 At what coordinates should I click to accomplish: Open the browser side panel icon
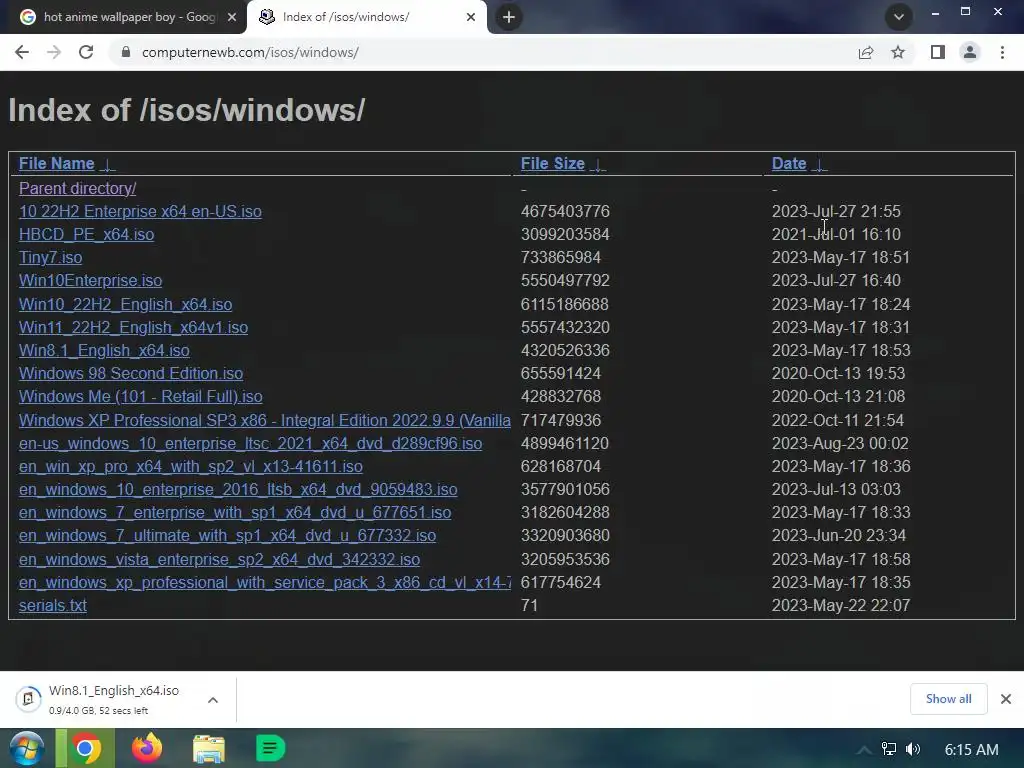coord(938,52)
